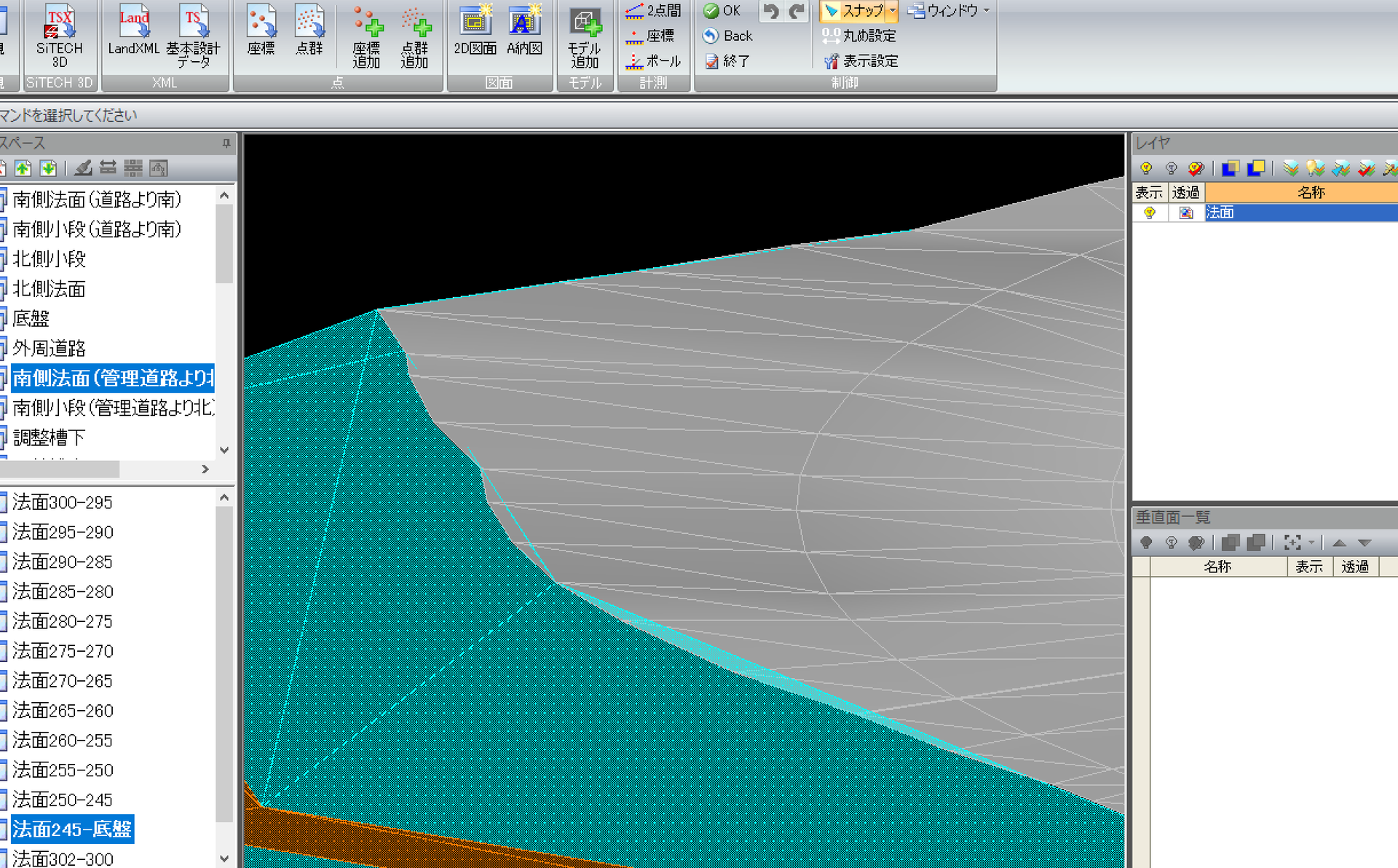1398x868 pixels.
Task: Click the width arrow road icon
Action: pos(108,169)
